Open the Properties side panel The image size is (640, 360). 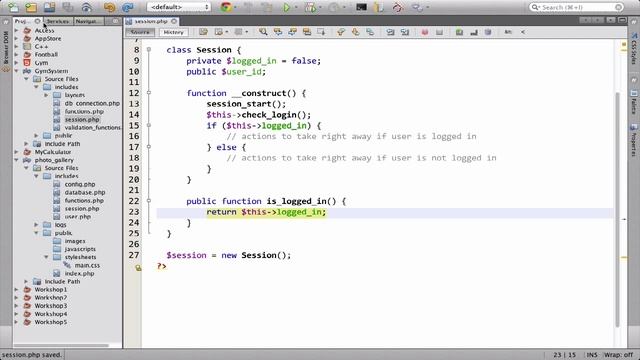point(633,141)
